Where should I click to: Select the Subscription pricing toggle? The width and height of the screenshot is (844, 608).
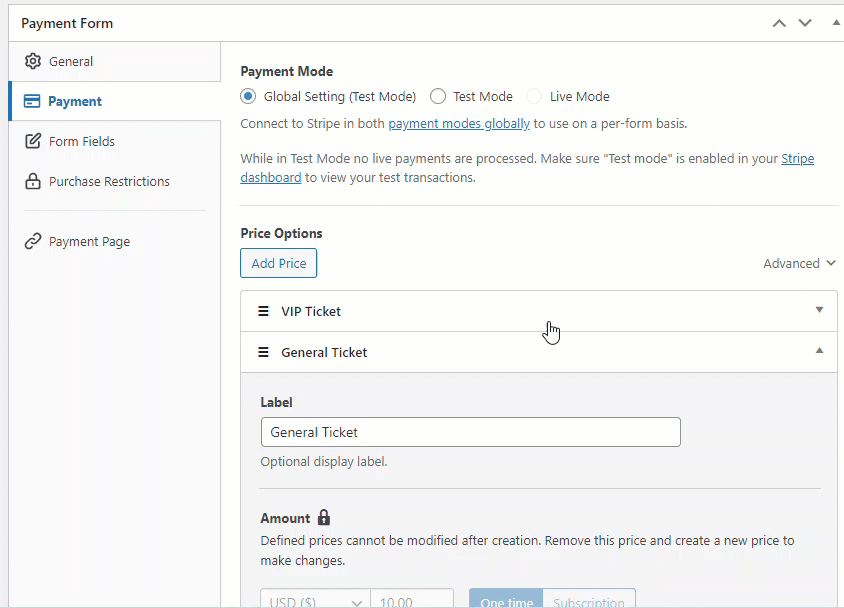pos(589,601)
